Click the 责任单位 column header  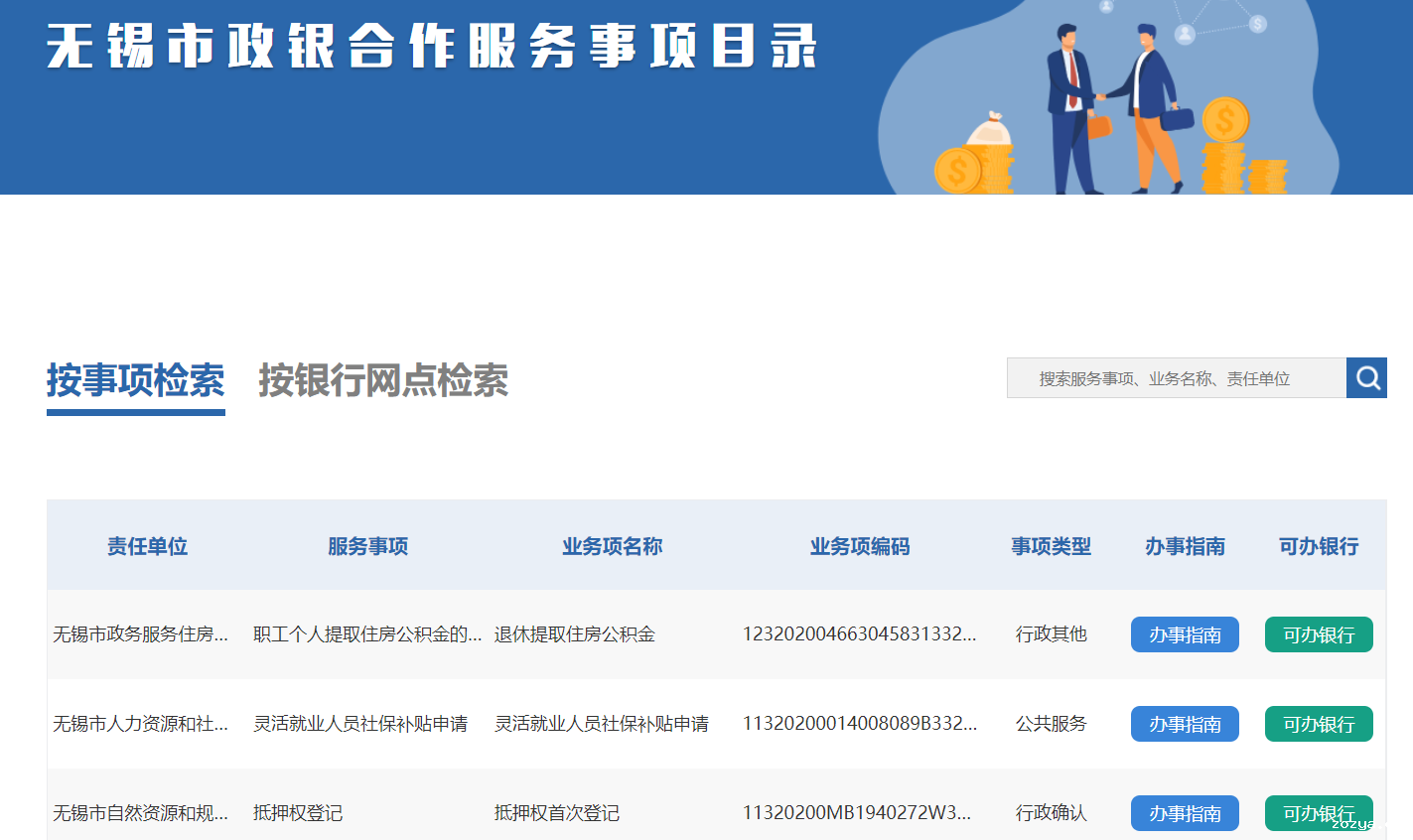pos(147,546)
